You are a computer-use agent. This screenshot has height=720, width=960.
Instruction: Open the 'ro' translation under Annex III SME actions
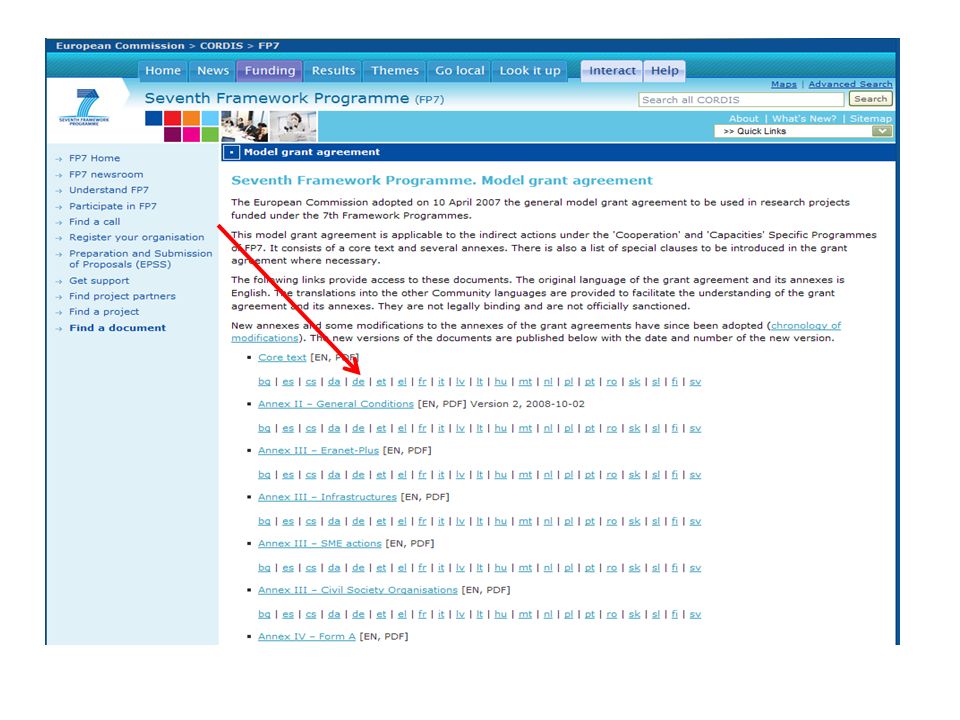pos(612,568)
